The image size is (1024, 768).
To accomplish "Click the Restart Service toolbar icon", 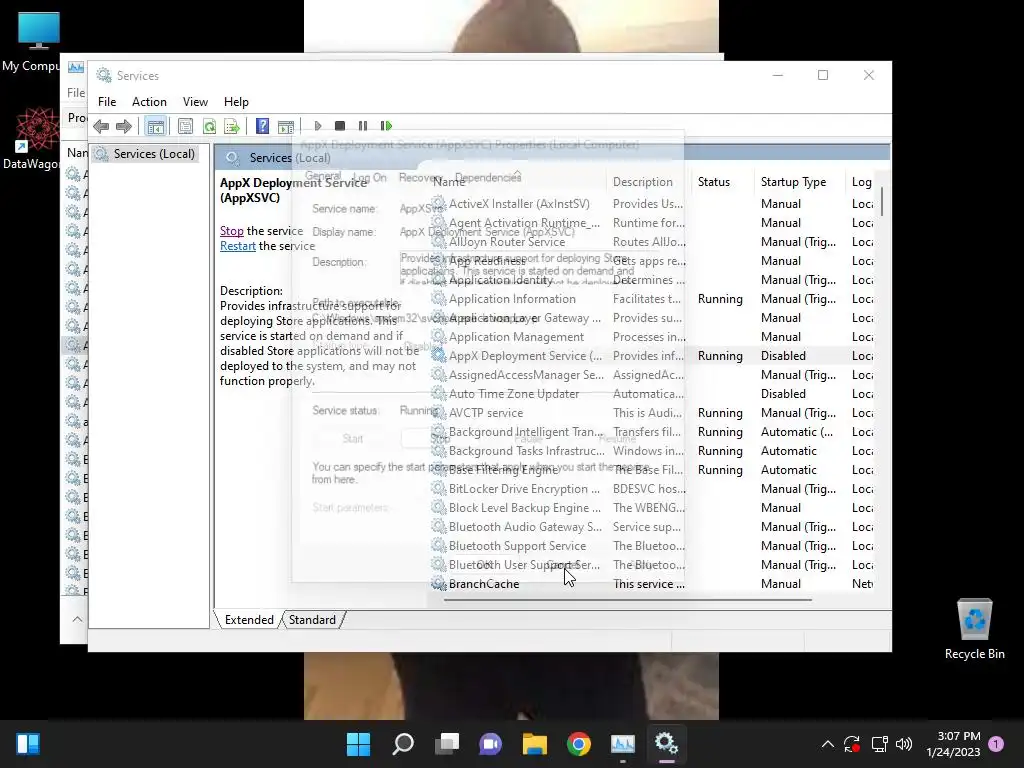I will [x=386, y=126].
